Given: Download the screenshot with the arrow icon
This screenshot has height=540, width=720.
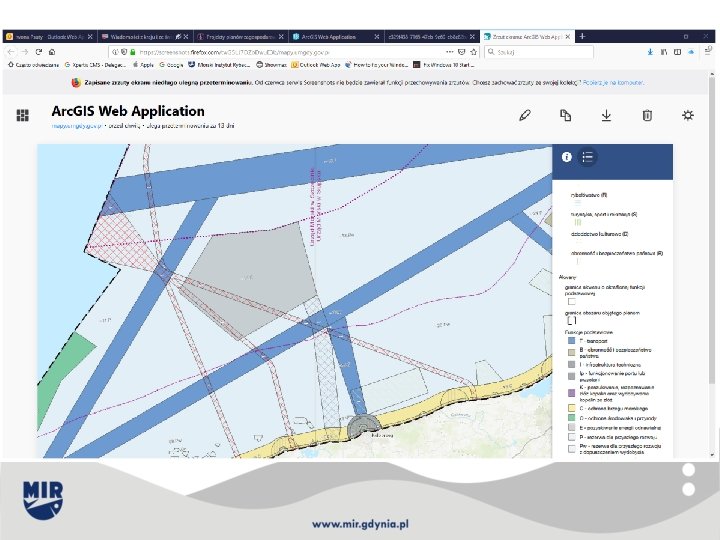Looking at the screenshot, I should (x=606, y=115).
